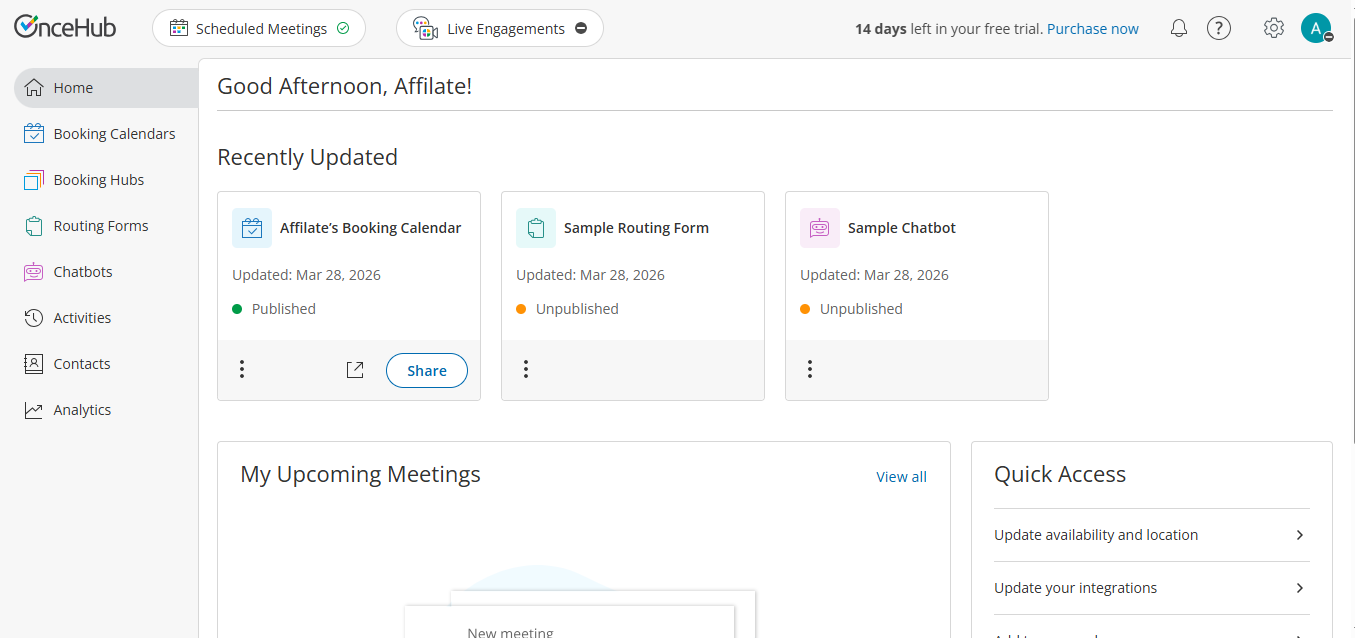1355x638 pixels.
Task: Open the settings gear icon
Action: click(1273, 28)
